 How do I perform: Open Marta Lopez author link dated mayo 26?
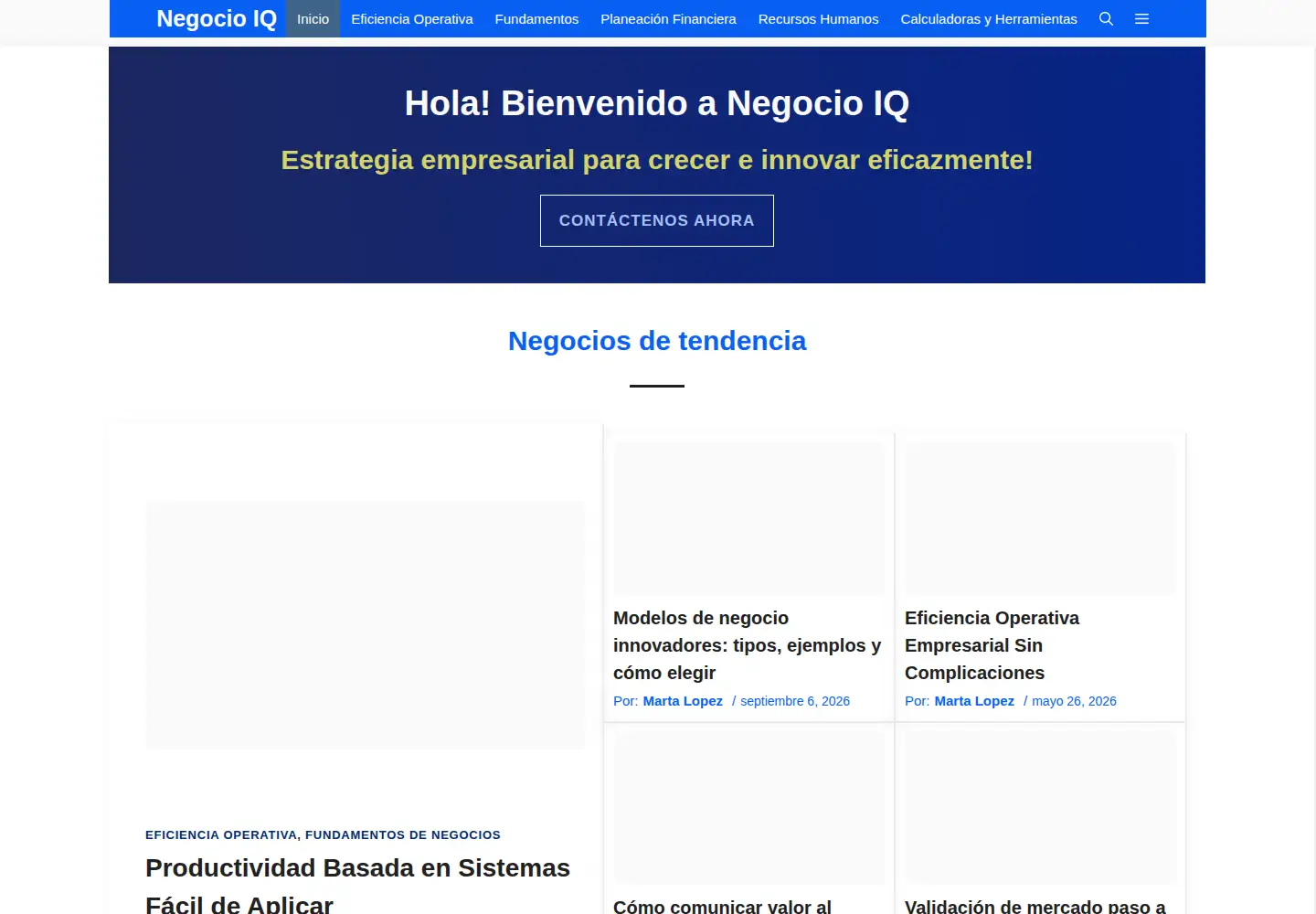click(974, 701)
